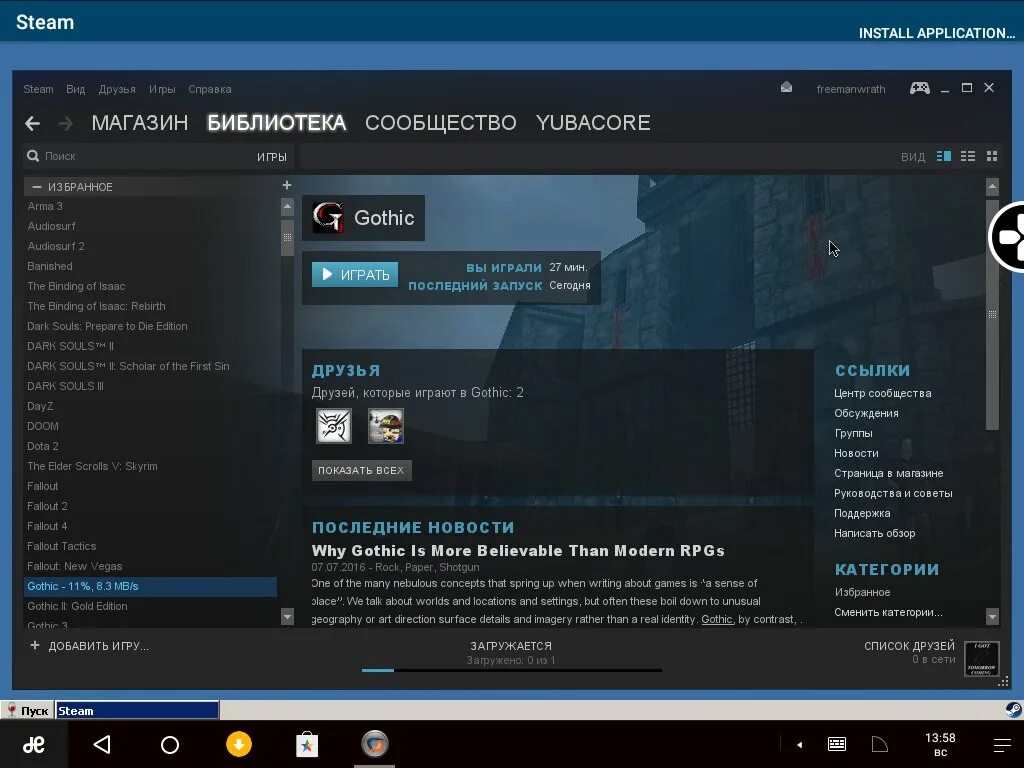Launch Big Picture mode gamepad icon
The height and width of the screenshot is (768, 1024).
920,88
